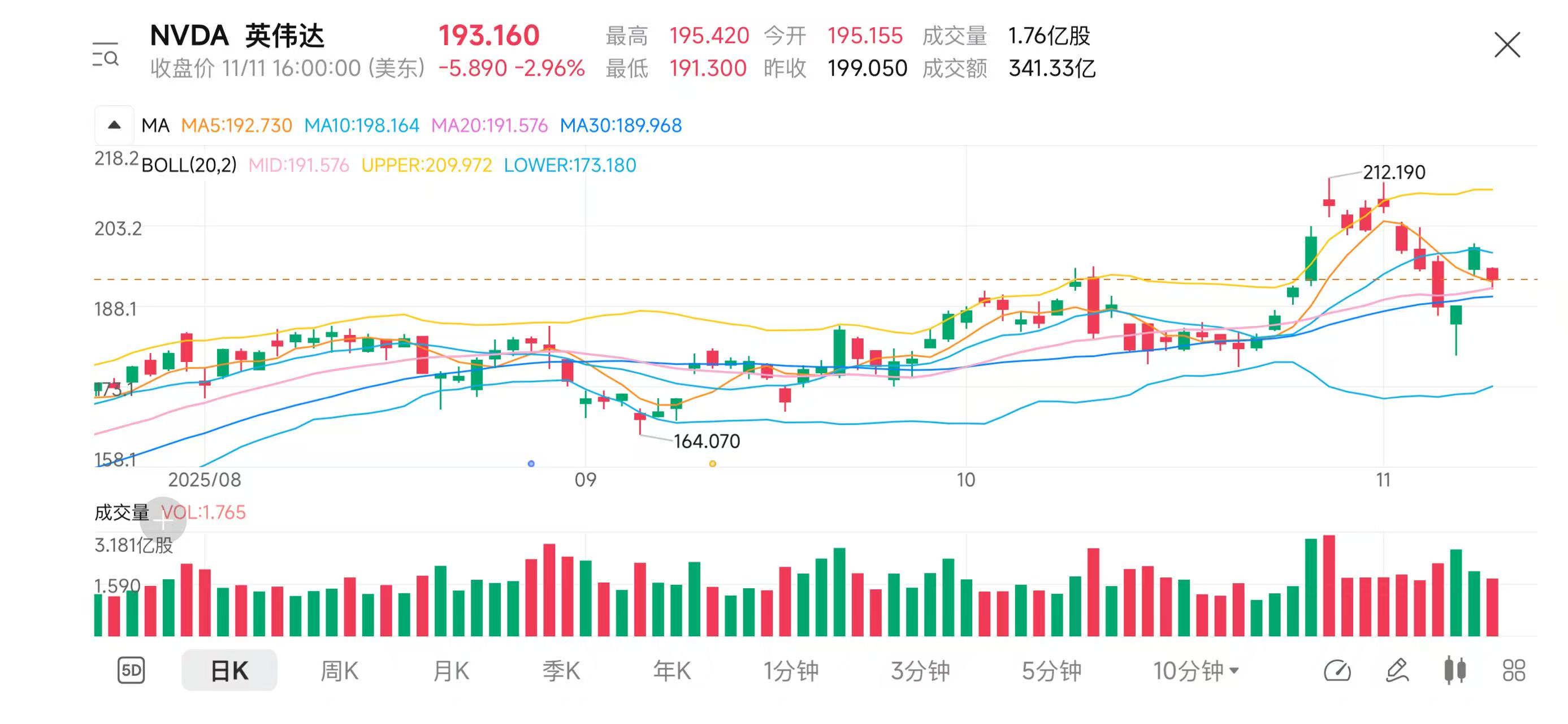This screenshot has height=724, width=1568.
Task: Collapse the MA indicator legend arrow
Action: (x=114, y=126)
